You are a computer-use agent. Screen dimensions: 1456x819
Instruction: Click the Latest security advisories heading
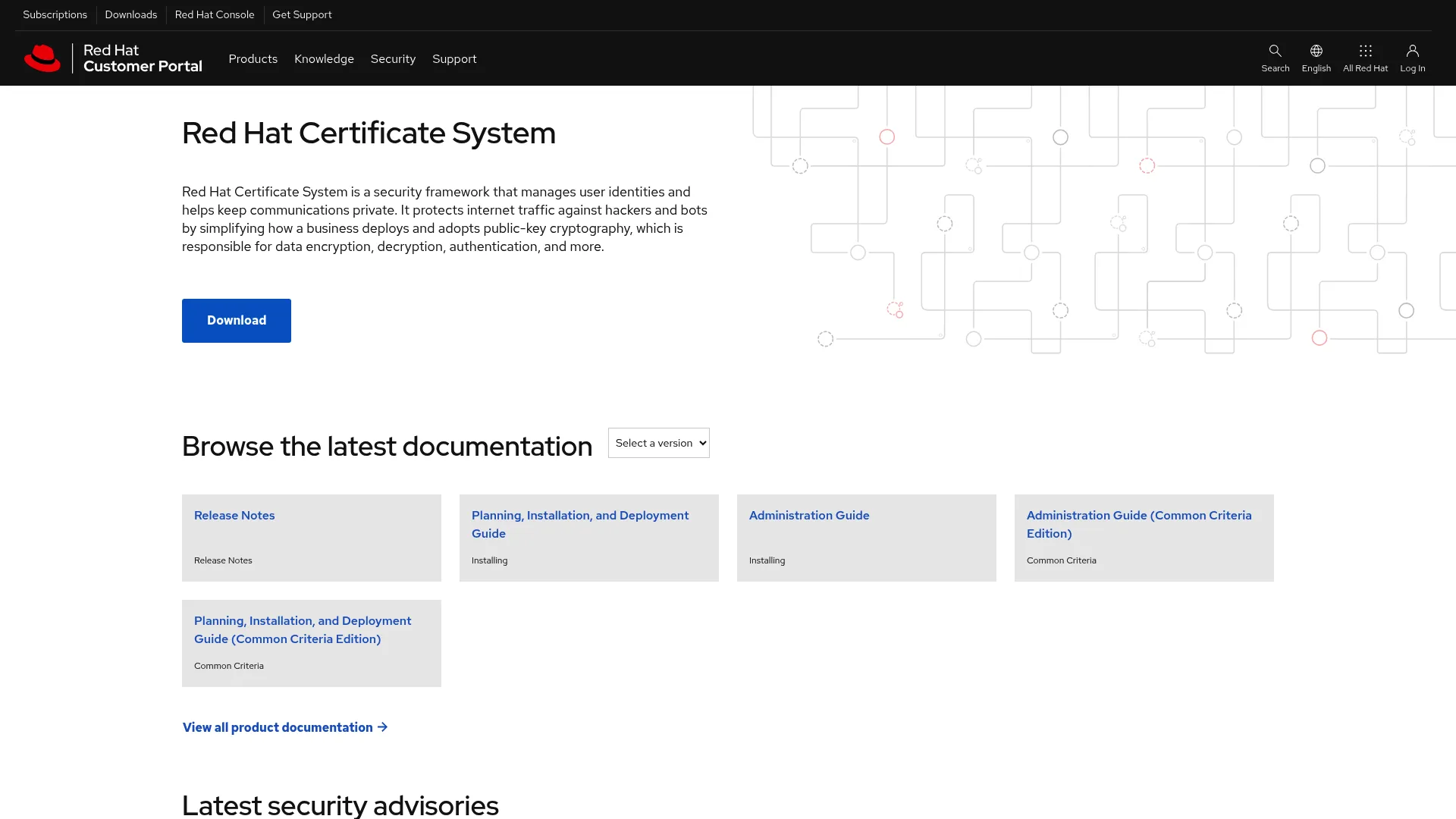click(x=340, y=805)
